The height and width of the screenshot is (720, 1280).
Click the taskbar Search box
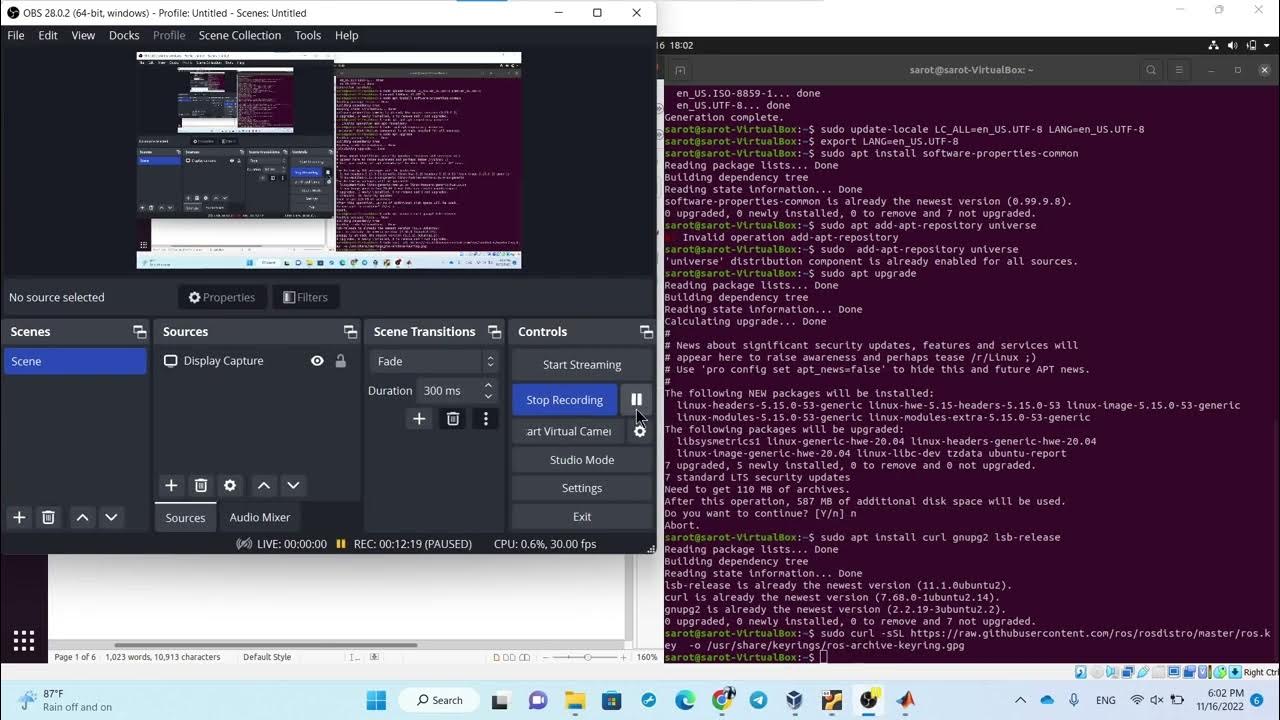point(441,700)
